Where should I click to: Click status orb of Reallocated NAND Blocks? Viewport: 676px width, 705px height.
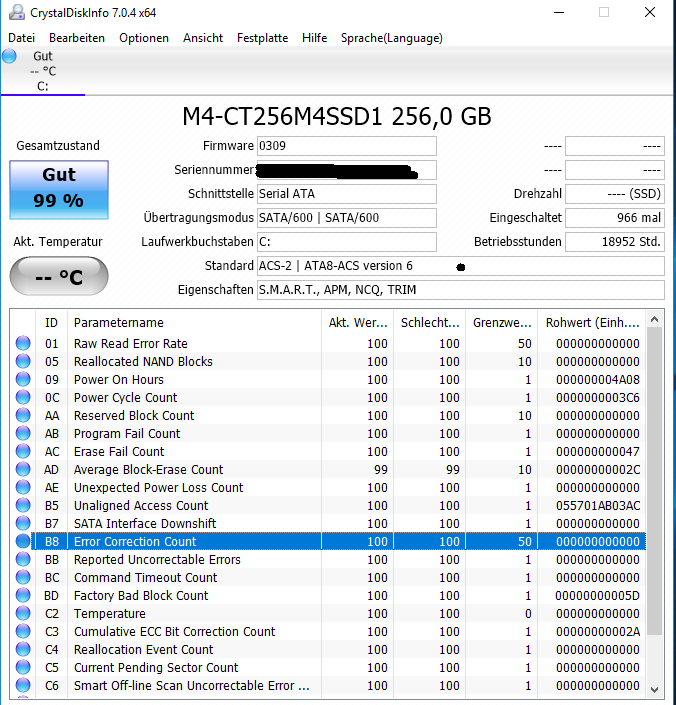click(23, 361)
